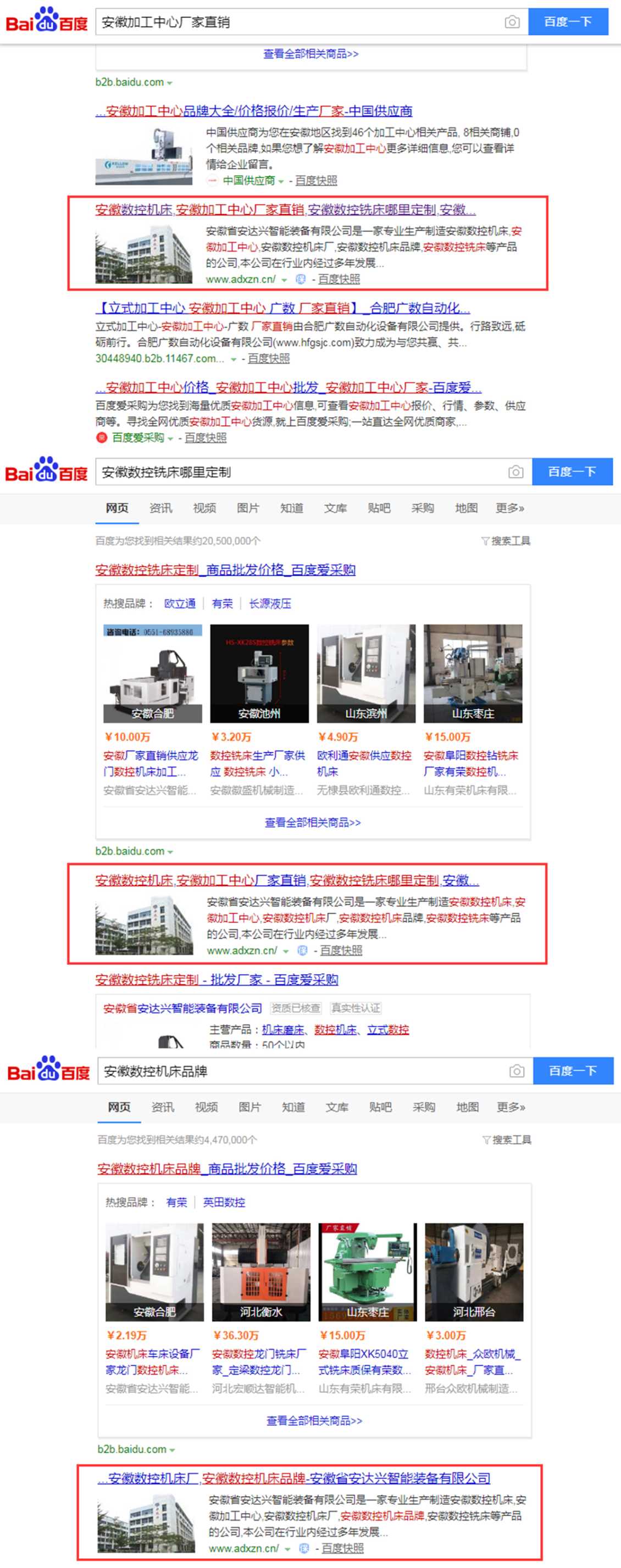Click 百度一下 button for 安徽数控机床品牌
This screenshot has height=1568, width=621.
574,1071
